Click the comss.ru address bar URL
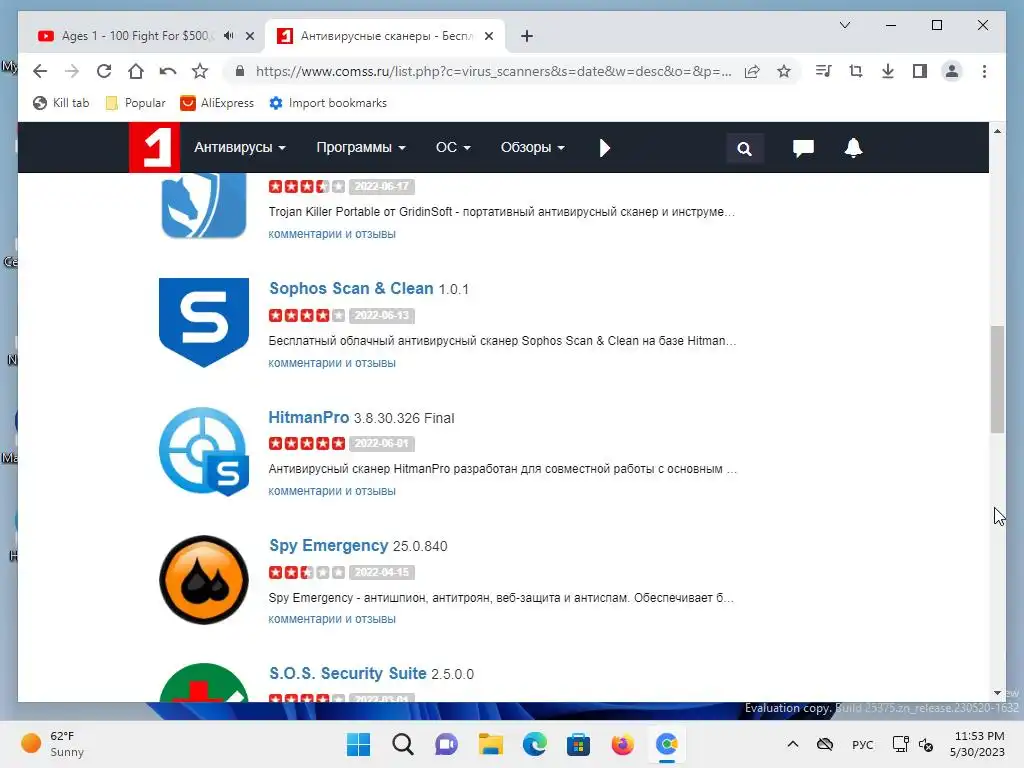The height and width of the screenshot is (768, 1024). point(493,71)
